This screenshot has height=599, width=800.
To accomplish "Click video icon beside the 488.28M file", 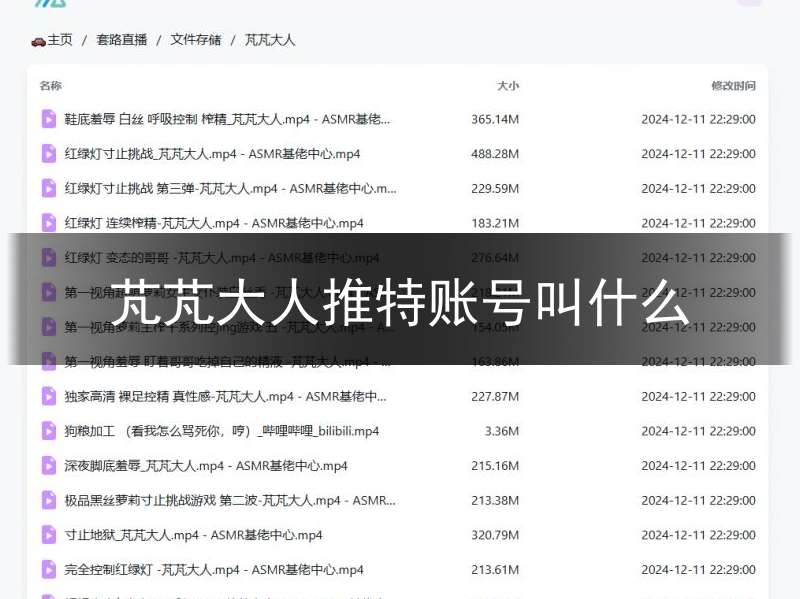I will coord(48,154).
